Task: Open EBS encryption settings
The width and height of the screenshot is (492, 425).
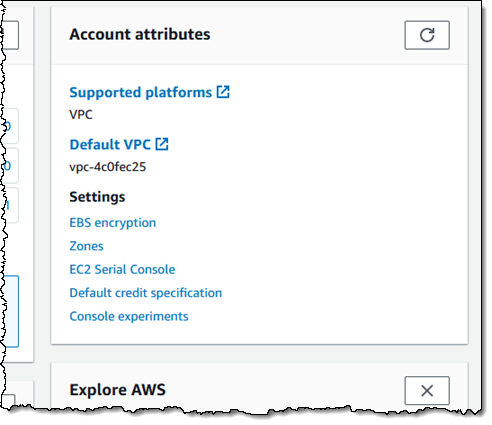Action: [x=113, y=223]
